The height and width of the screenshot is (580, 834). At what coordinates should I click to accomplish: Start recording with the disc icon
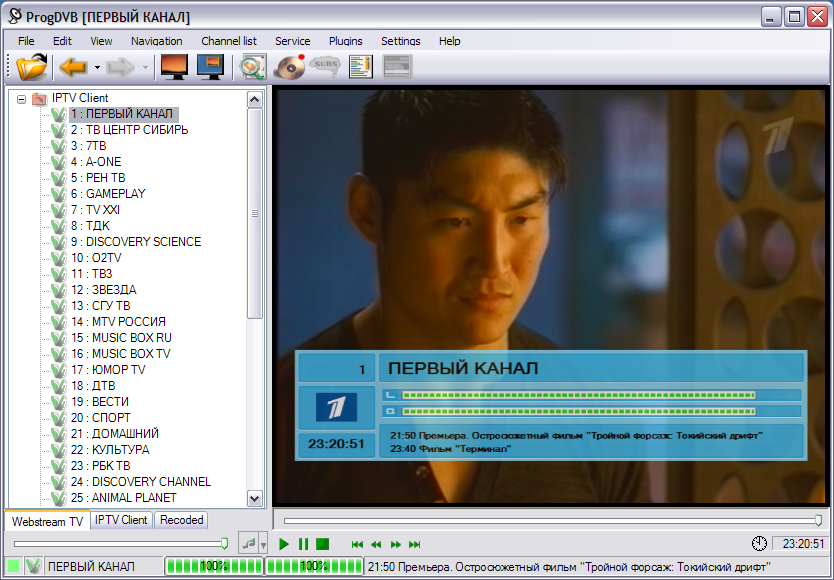pyautogui.click(x=289, y=67)
